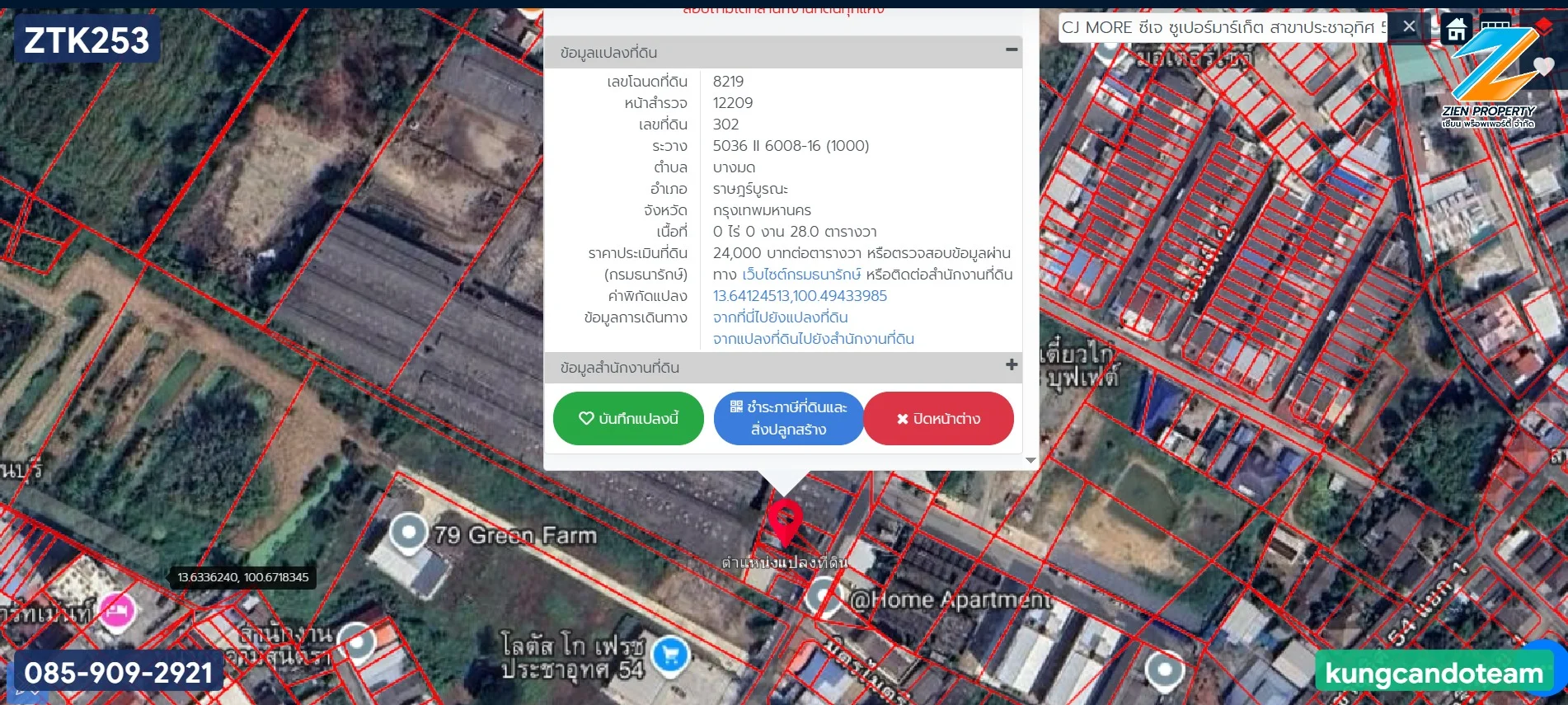
Task: Open the เว็บไซต์กรมธนารักษ์ link
Action: pos(801,275)
